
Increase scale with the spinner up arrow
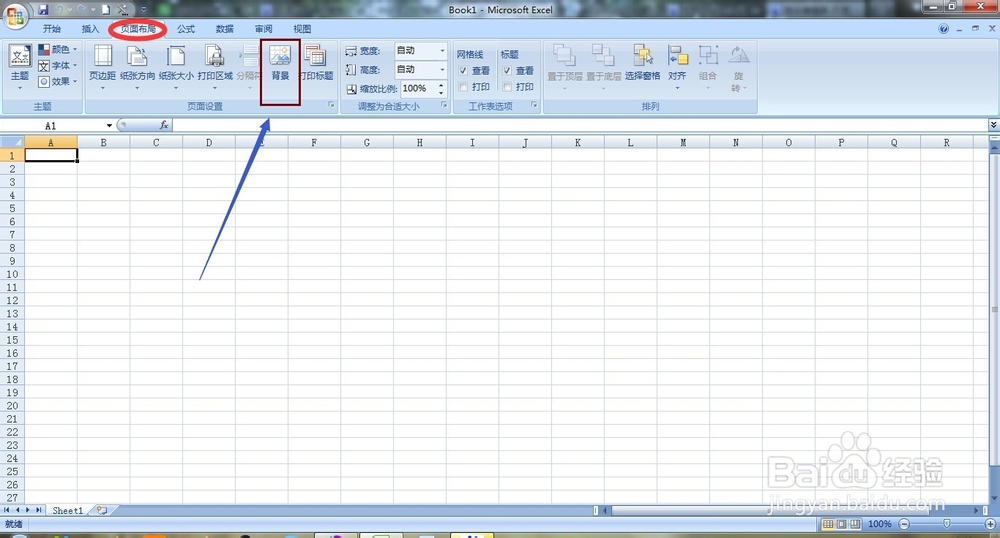pyautogui.click(x=441, y=85)
